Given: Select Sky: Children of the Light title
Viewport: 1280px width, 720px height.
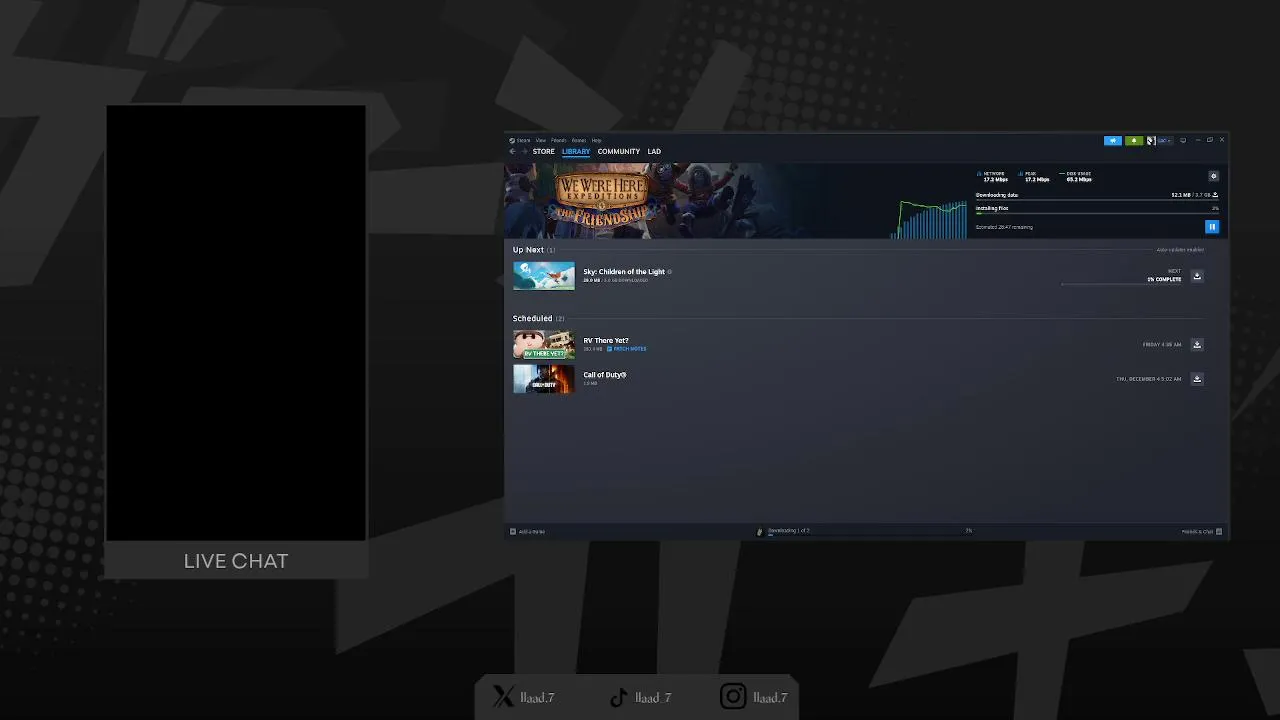Looking at the screenshot, I should tap(624, 271).
